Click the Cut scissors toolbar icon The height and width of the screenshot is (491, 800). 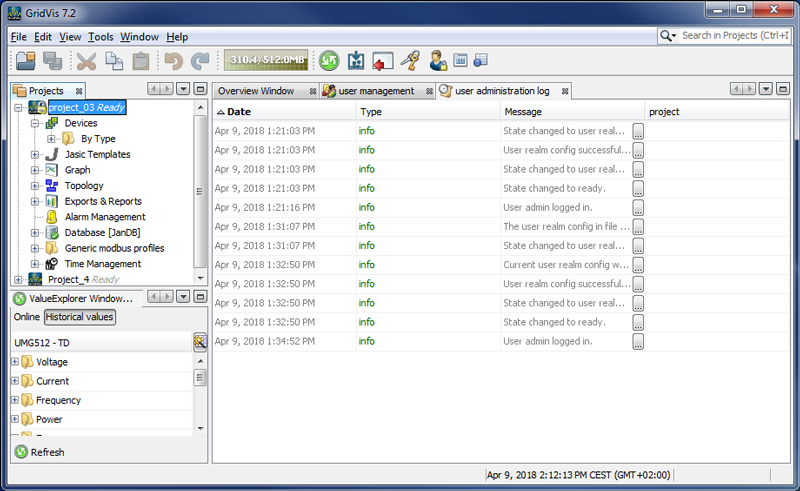(87, 61)
